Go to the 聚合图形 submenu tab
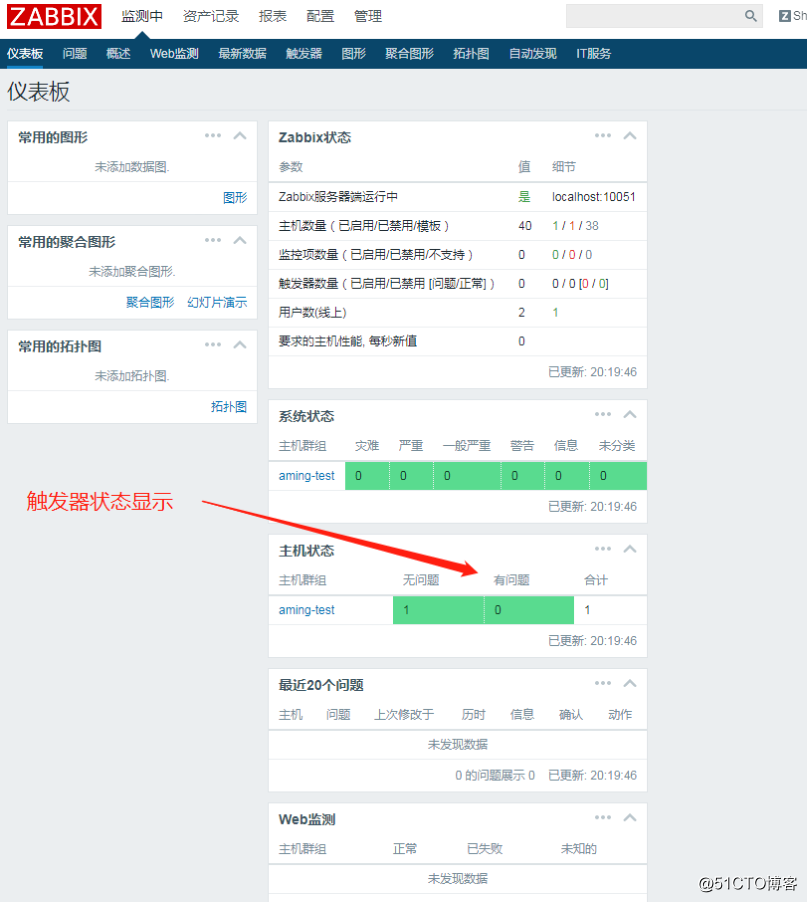The width and height of the screenshot is (807, 902). point(410,53)
